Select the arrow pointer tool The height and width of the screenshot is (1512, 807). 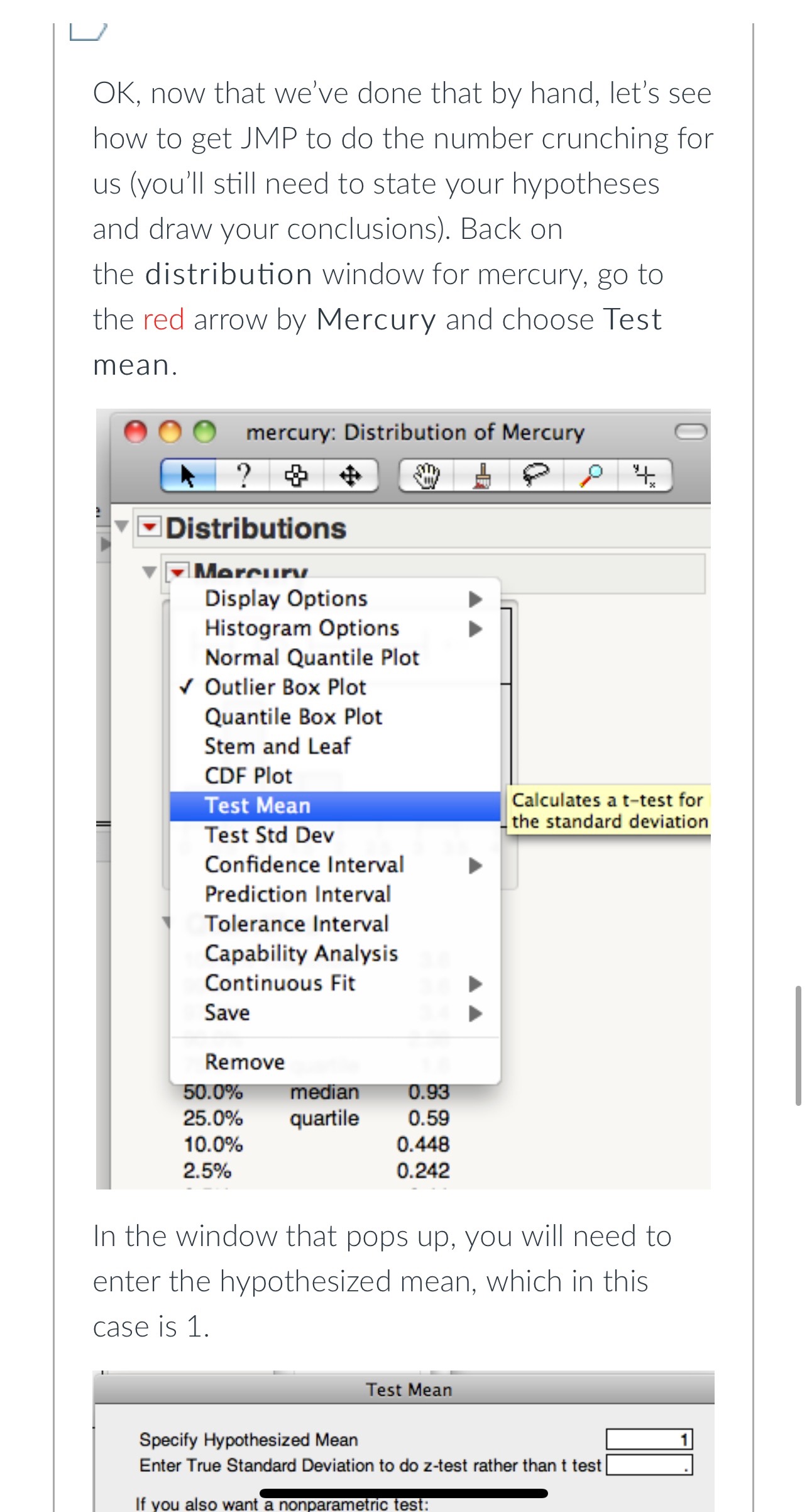pos(189,475)
